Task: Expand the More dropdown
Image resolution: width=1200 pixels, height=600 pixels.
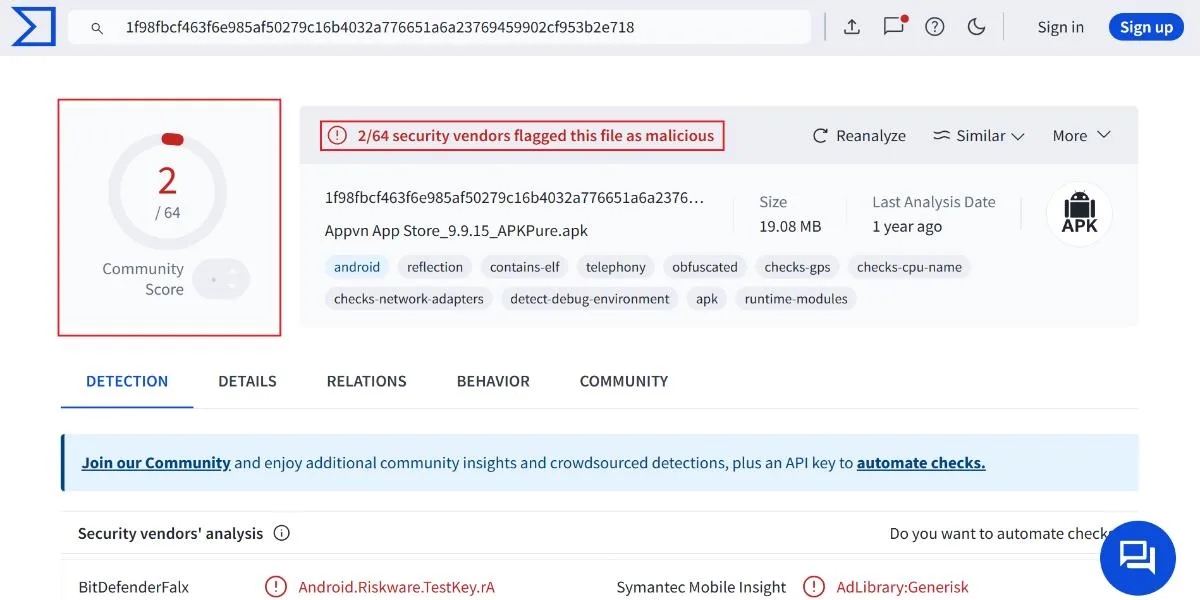Action: [x=1082, y=136]
